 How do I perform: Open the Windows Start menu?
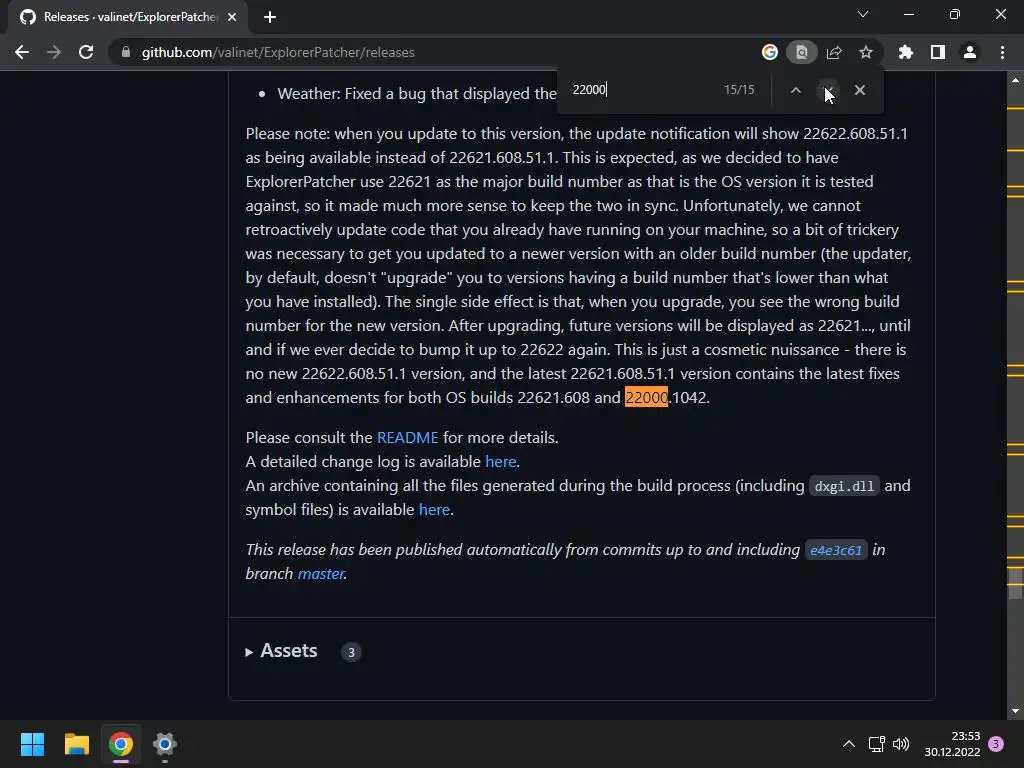[x=32, y=744]
